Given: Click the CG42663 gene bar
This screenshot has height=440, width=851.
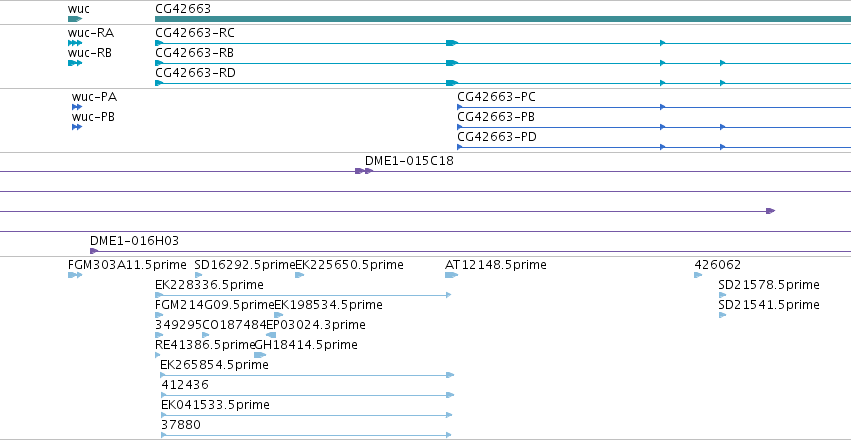Looking at the screenshot, I should pos(503,19).
